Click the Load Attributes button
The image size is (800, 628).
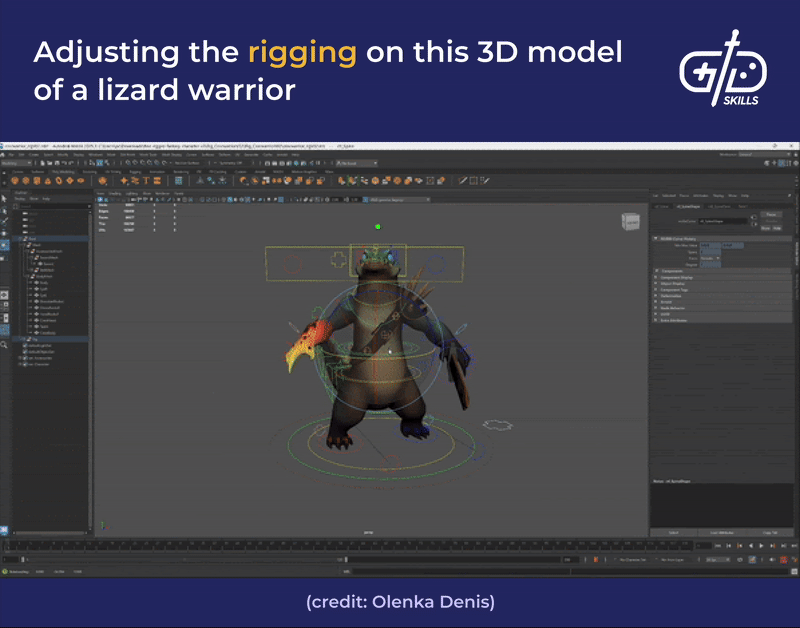pyautogui.click(x=721, y=533)
